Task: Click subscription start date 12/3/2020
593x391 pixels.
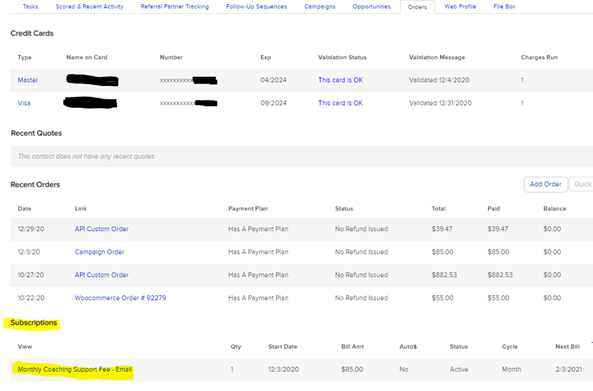Action: click(x=283, y=369)
